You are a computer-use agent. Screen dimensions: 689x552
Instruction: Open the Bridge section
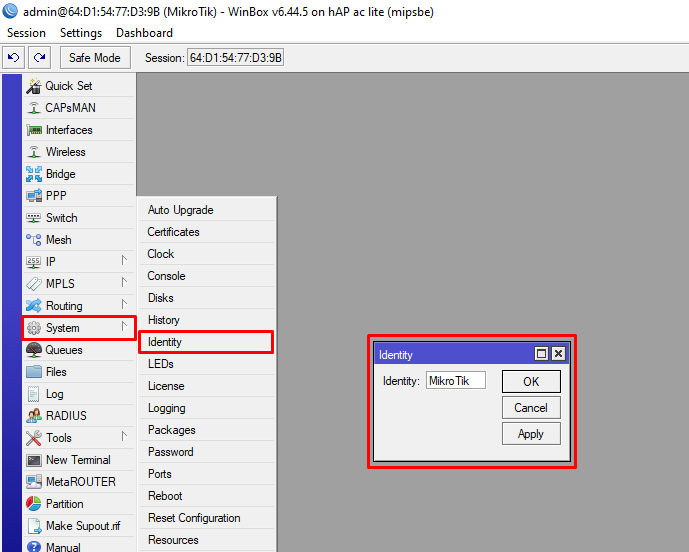pyautogui.click(x=60, y=174)
